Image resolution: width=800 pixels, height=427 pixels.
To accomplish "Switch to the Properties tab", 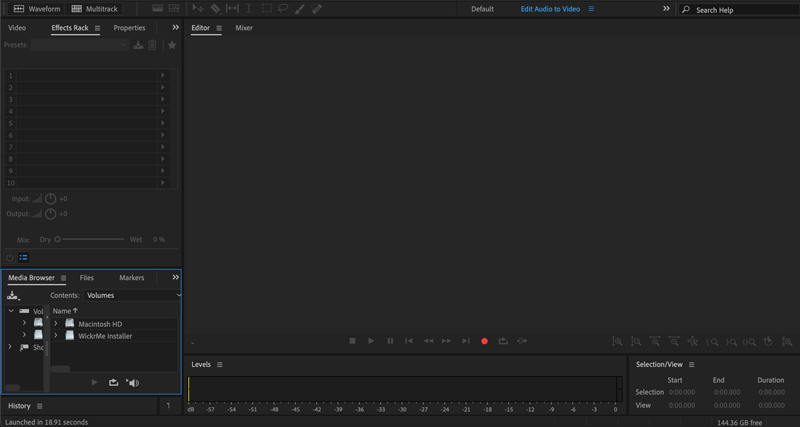I will (x=129, y=28).
